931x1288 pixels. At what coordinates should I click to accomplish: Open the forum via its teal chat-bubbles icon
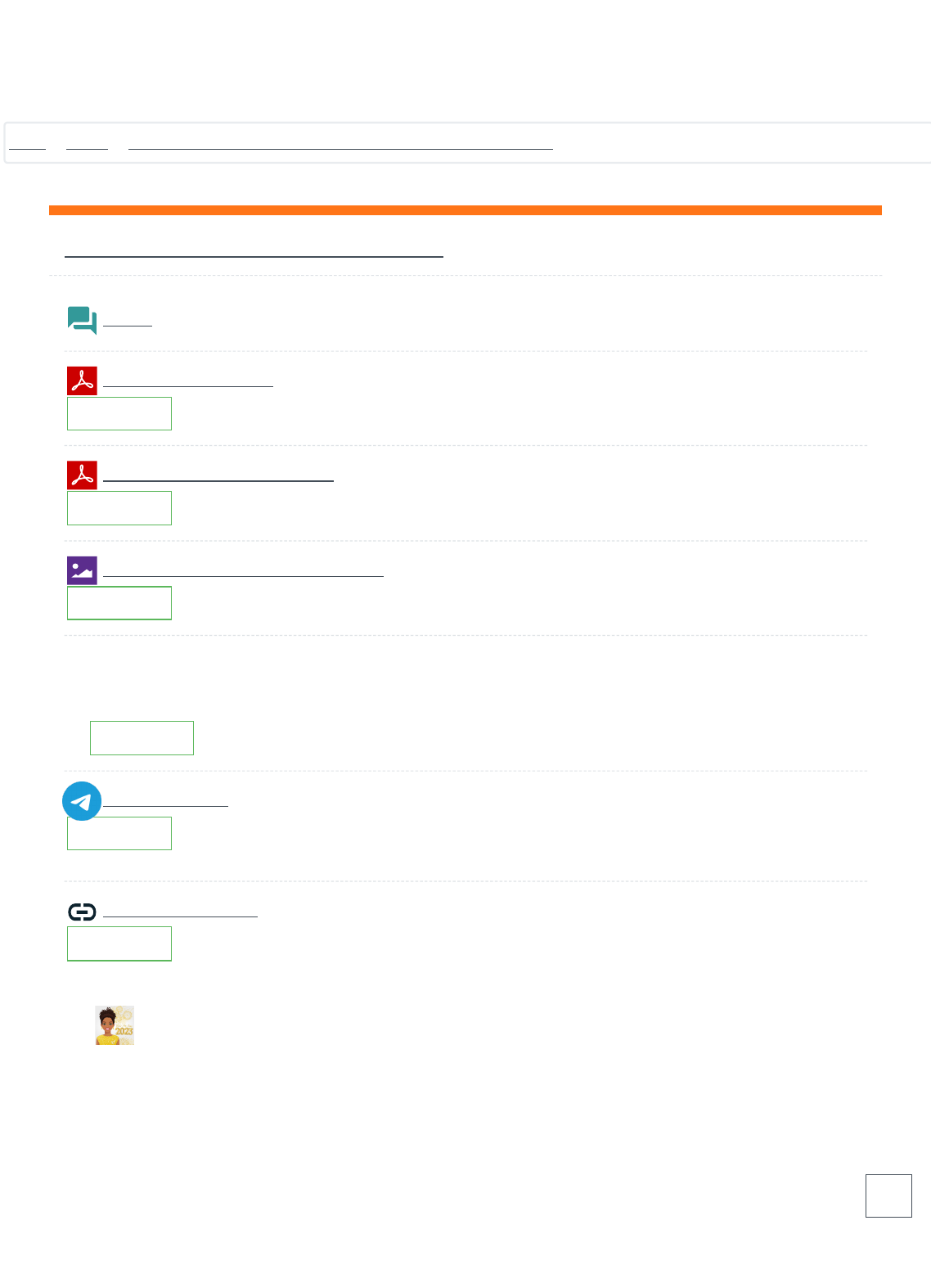pos(82,320)
